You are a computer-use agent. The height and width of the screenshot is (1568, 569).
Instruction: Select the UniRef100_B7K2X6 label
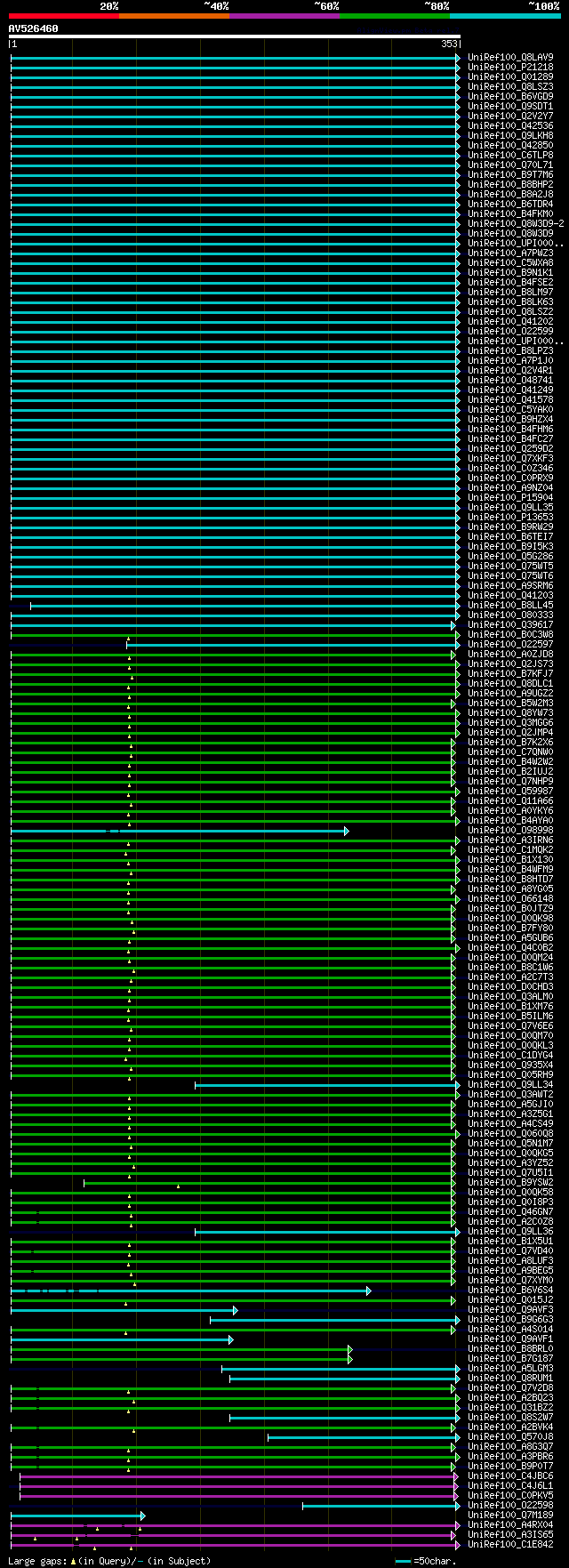(510, 742)
